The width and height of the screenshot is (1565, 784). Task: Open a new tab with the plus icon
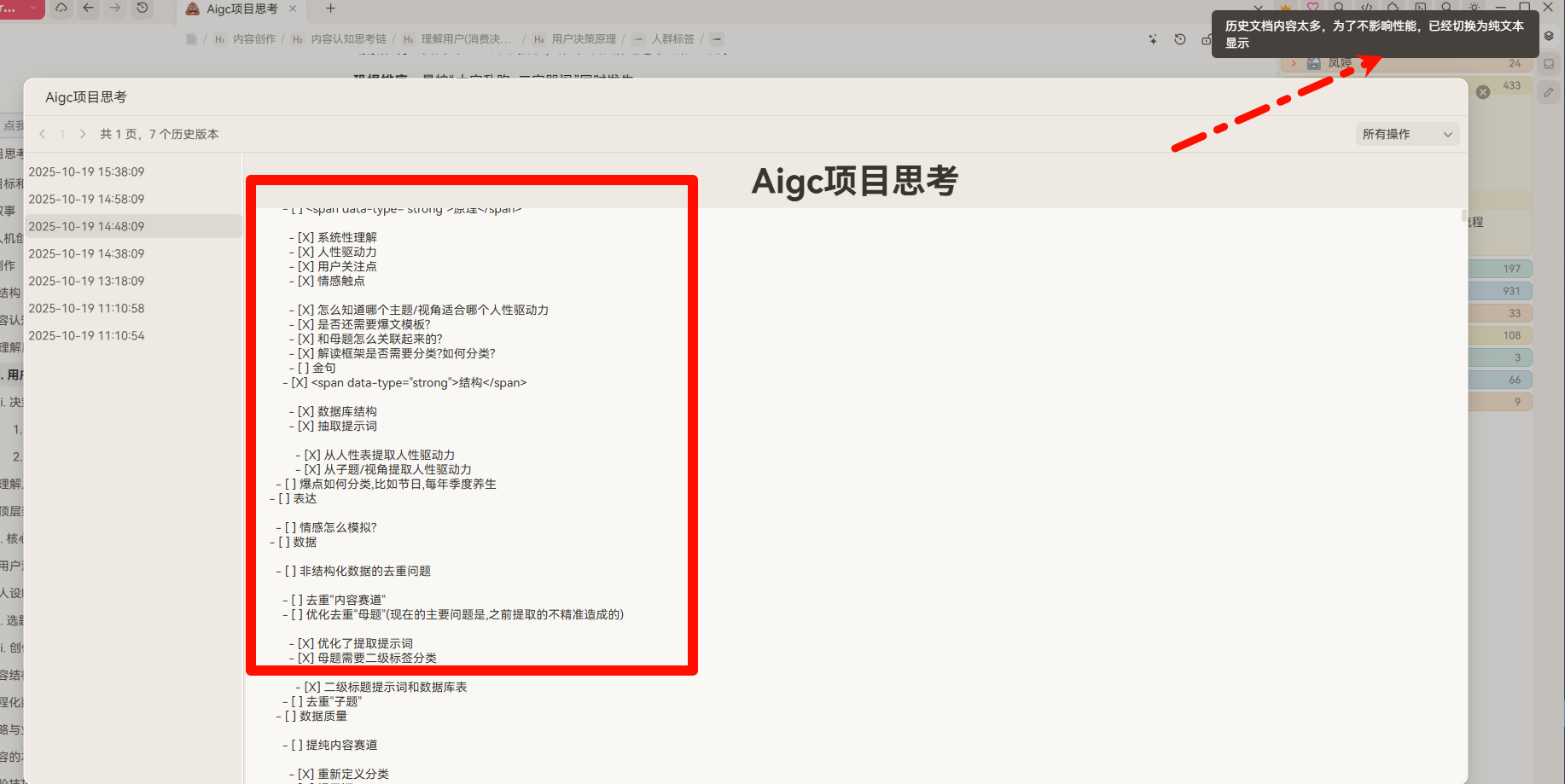[331, 9]
